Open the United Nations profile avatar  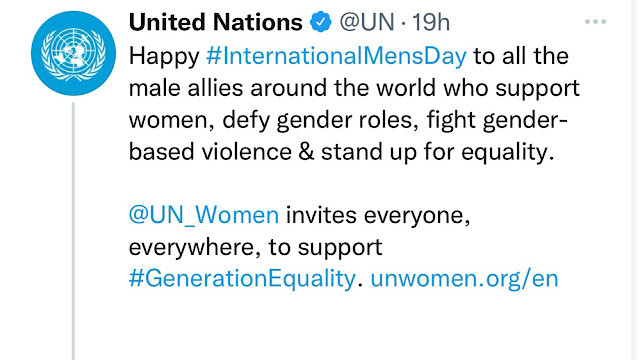point(73,53)
